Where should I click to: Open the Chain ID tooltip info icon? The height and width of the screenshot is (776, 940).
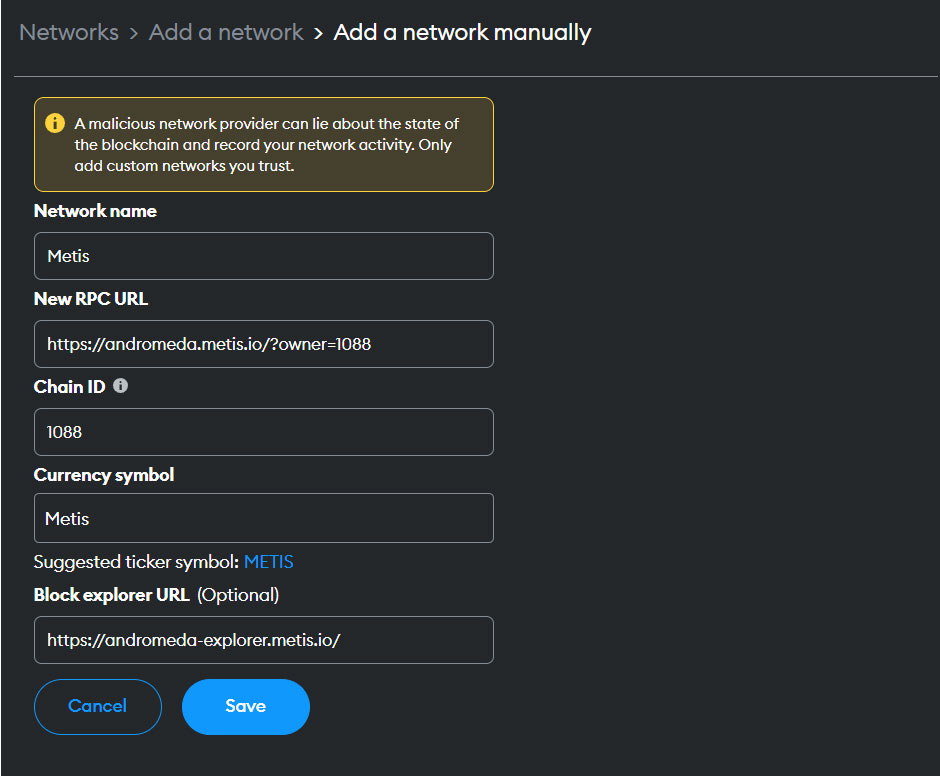click(x=120, y=386)
